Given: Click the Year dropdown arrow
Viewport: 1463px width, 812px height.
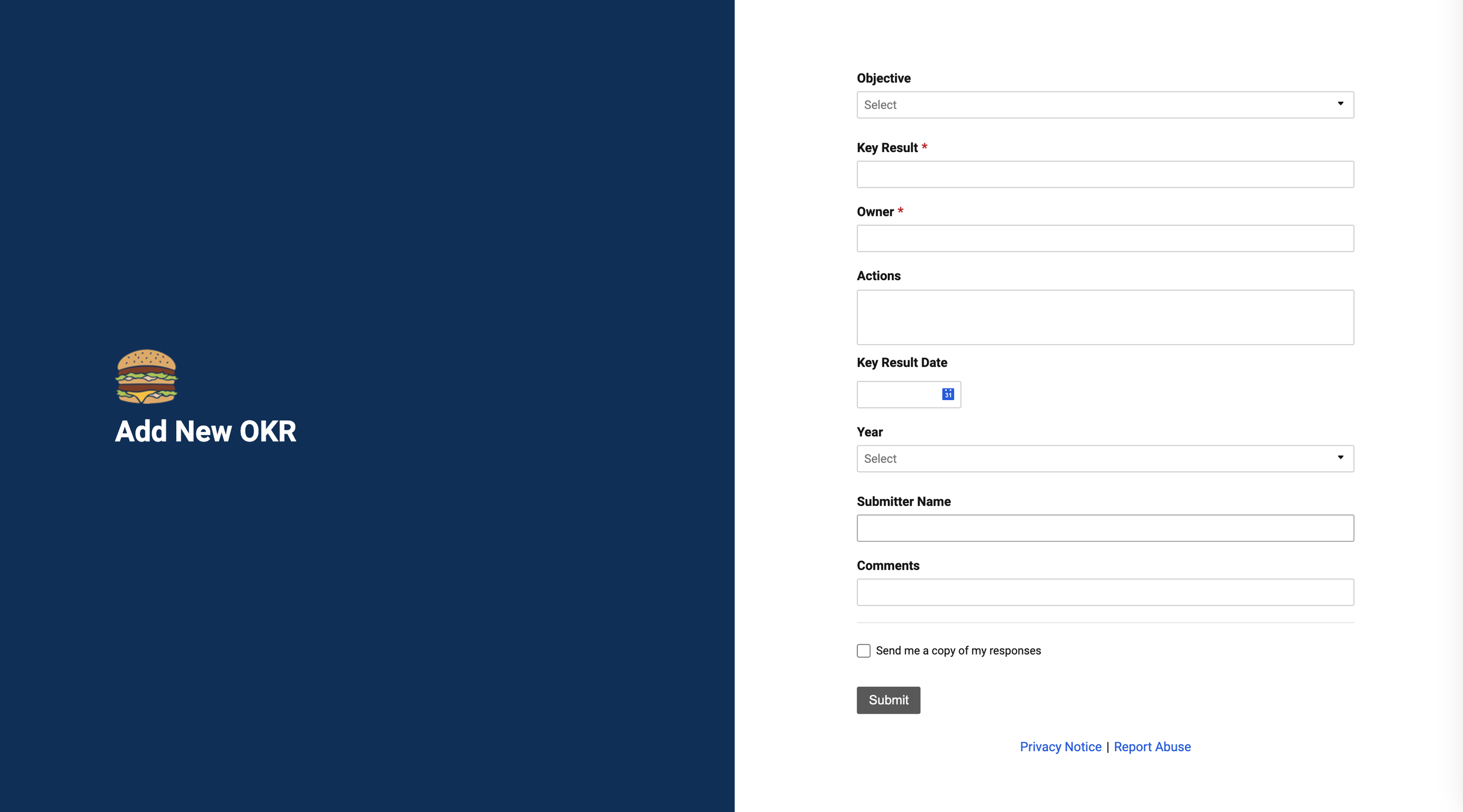Looking at the screenshot, I should [x=1340, y=457].
